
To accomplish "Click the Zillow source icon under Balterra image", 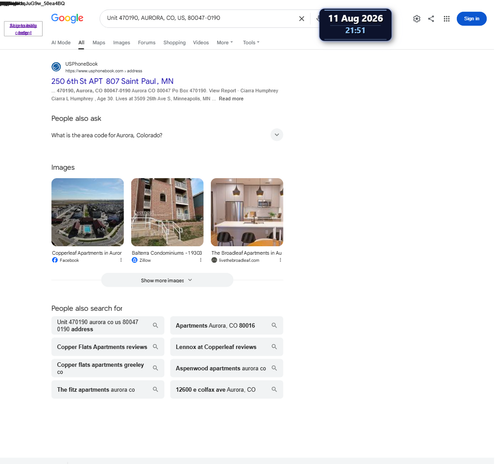I will [x=134, y=260].
